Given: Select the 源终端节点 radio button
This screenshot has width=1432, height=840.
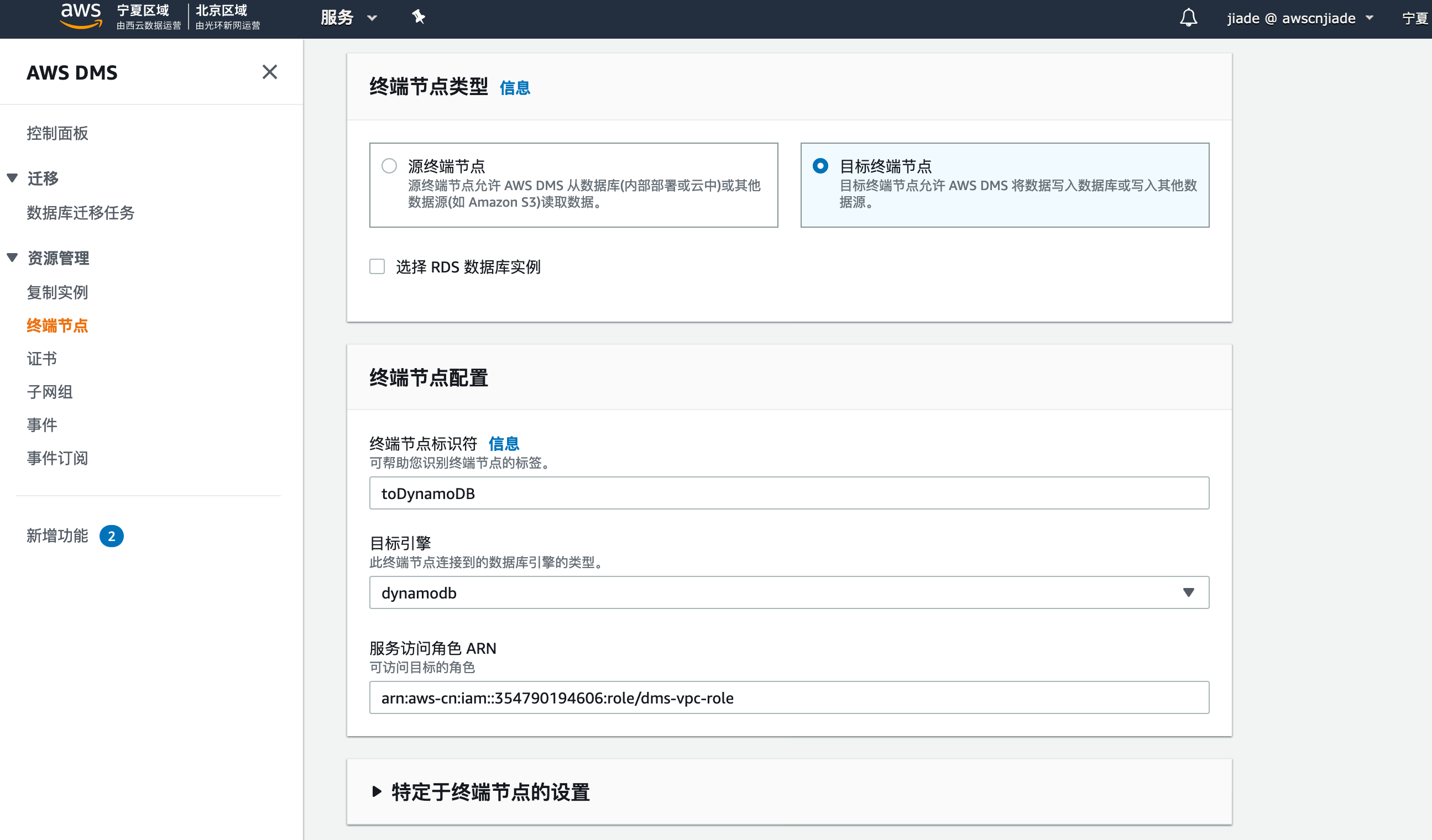Looking at the screenshot, I should [x=389, y=166].
